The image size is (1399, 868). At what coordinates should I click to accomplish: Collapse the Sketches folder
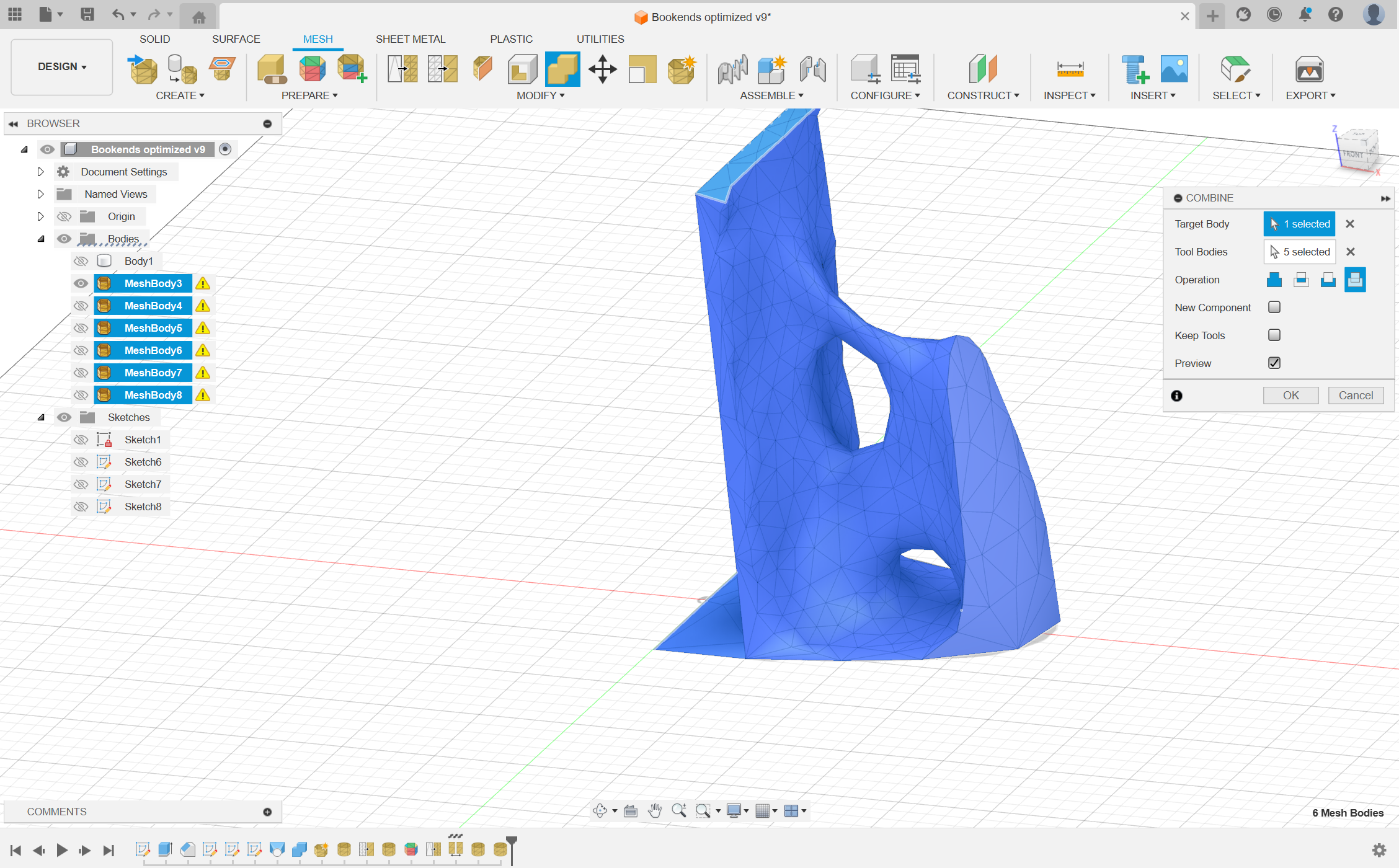coord(41,417)
